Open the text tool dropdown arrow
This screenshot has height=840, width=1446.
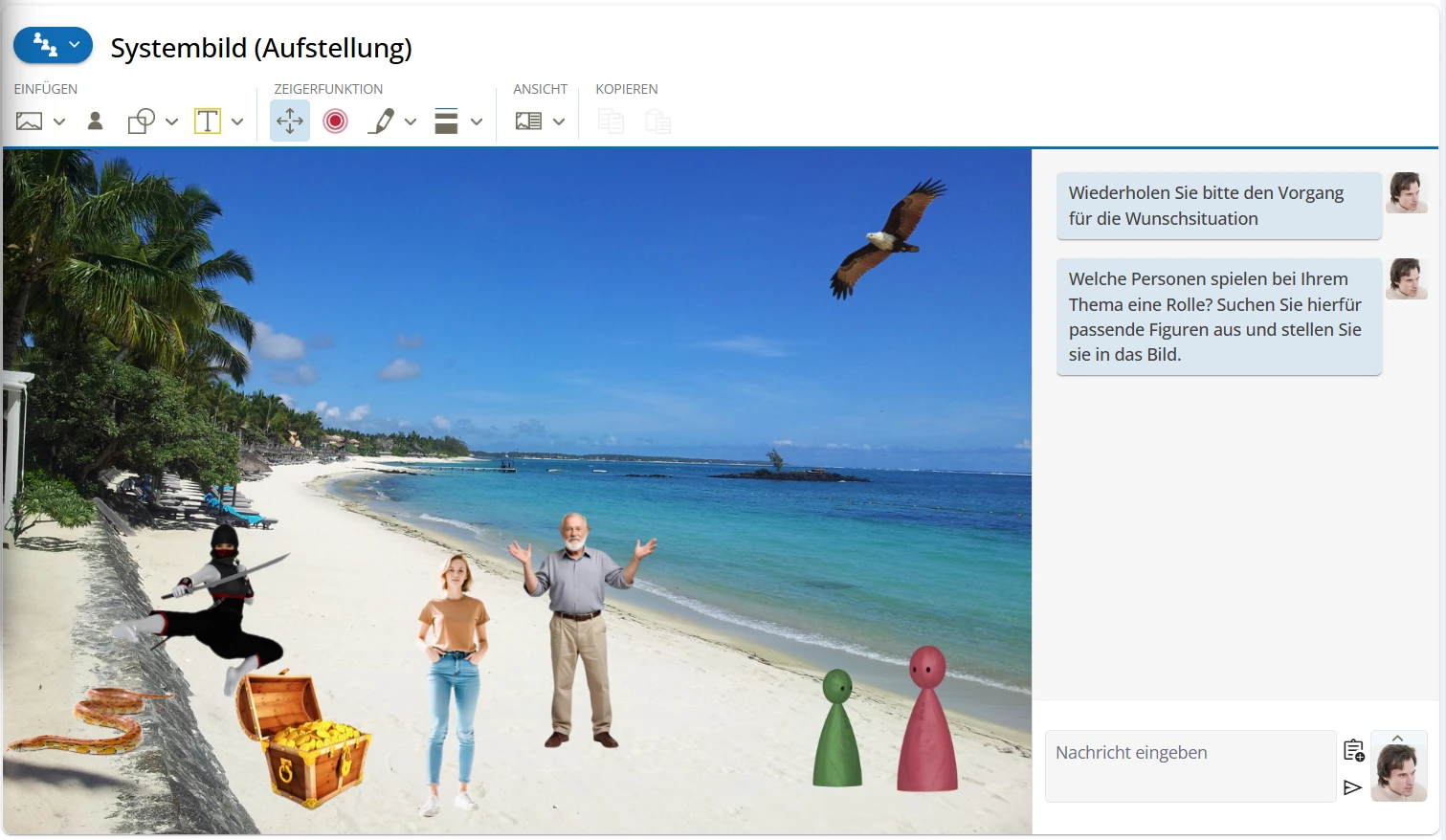point(237,122)
